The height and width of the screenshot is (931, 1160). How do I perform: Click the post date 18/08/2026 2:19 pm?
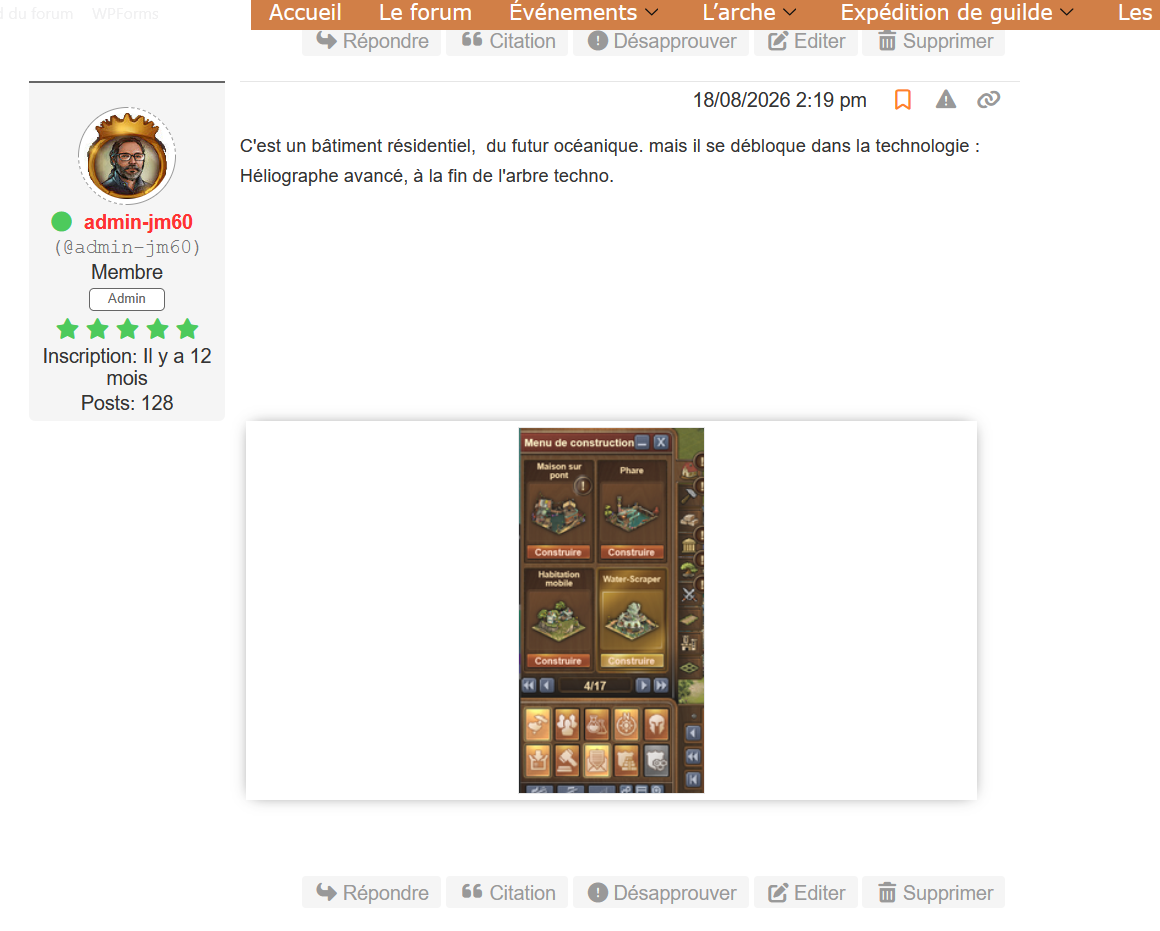point(779,100)
